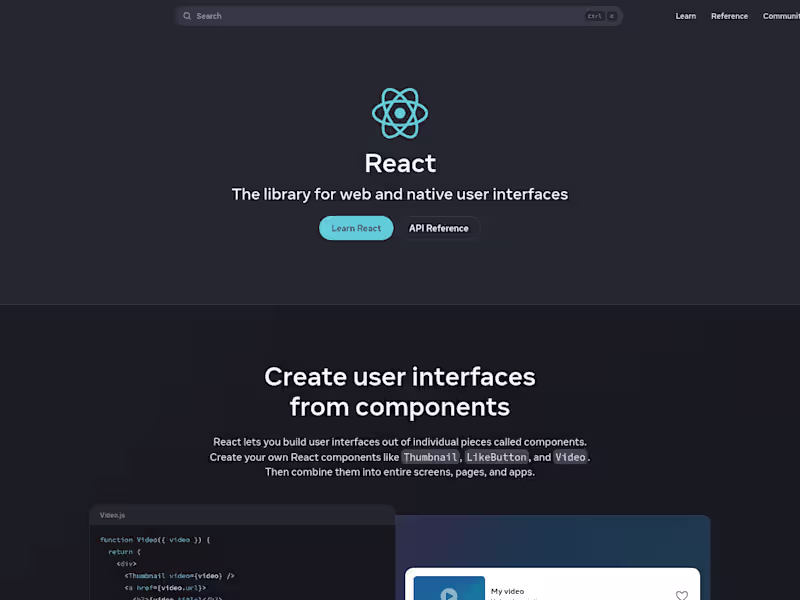The width and height of the screenshot is (800, 600).
Task: Select the Video.js file tab
Action: (112, 515)
